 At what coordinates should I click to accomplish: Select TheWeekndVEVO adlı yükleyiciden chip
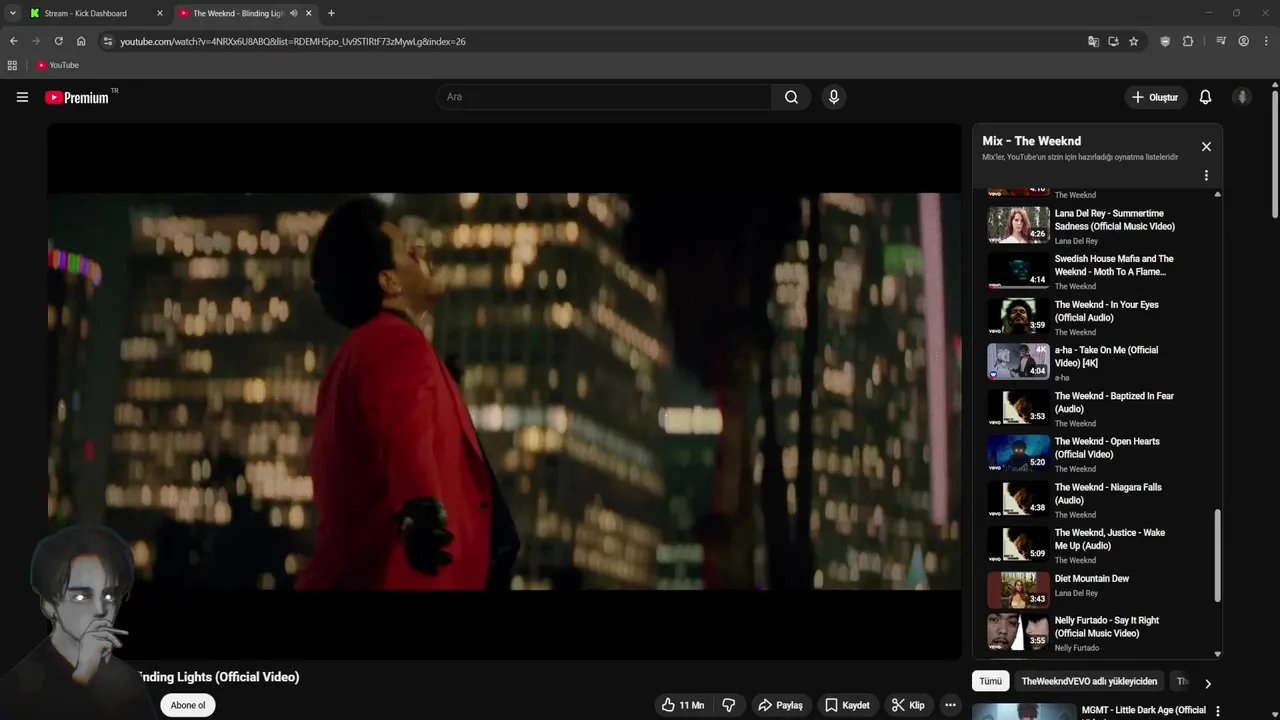coord(1089,681)
